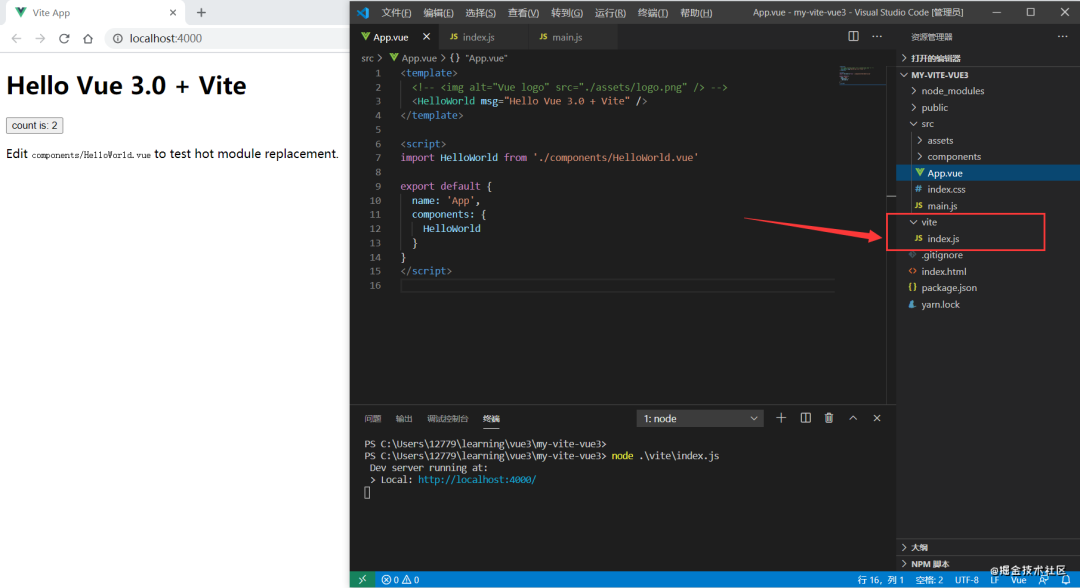This screenshot has width=1080, height=588.
Task: Focus the localhost:4000 address bar
Action: (227, 39)
